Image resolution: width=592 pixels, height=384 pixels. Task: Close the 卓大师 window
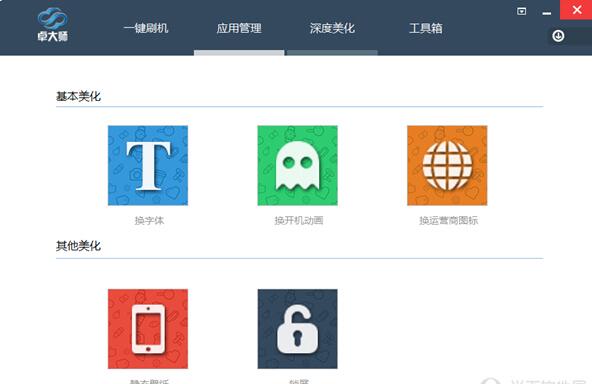(x=576, y=10)
